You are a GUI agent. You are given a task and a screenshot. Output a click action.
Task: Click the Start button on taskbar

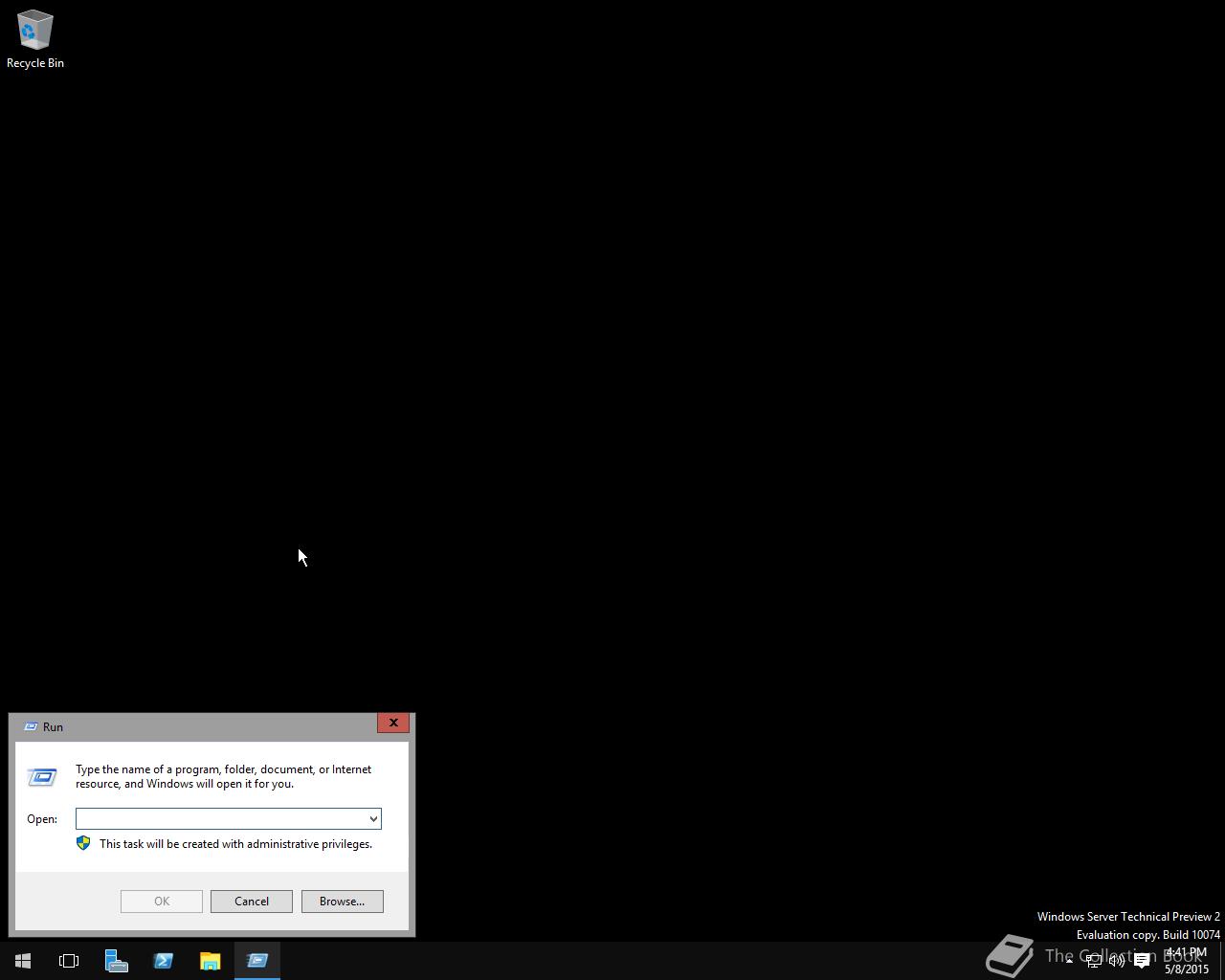pos(23,960)
